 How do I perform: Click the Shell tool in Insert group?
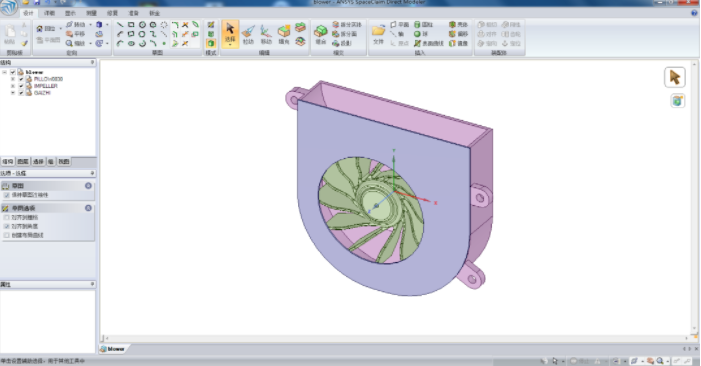pos(458,25)
